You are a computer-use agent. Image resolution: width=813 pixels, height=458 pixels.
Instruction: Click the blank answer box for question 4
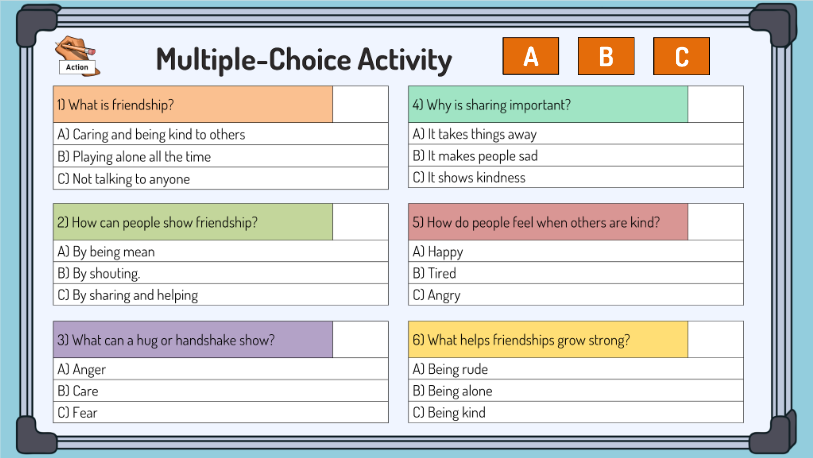(x=716, y=104)
